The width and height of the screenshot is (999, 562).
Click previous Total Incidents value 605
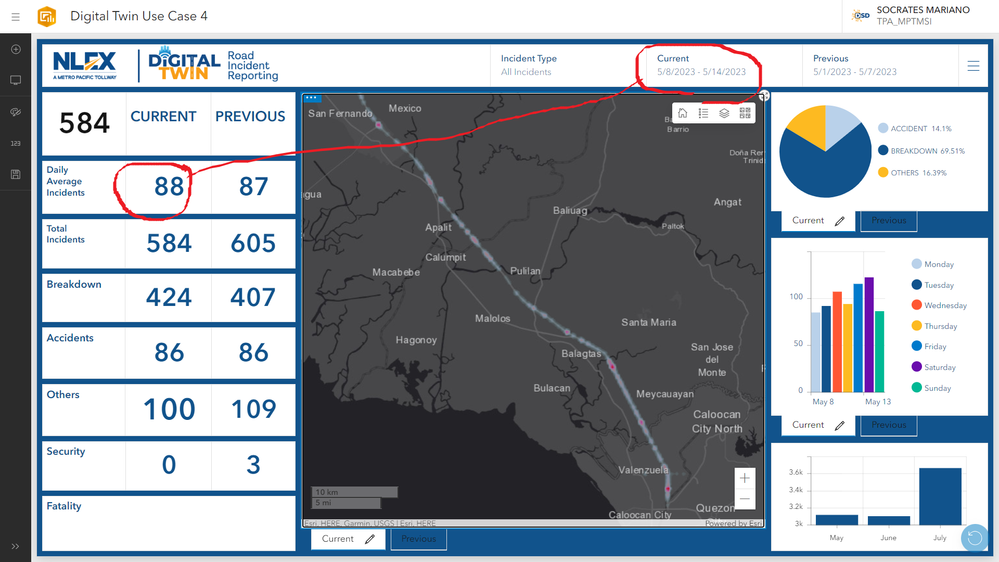[x=253, y=243]
